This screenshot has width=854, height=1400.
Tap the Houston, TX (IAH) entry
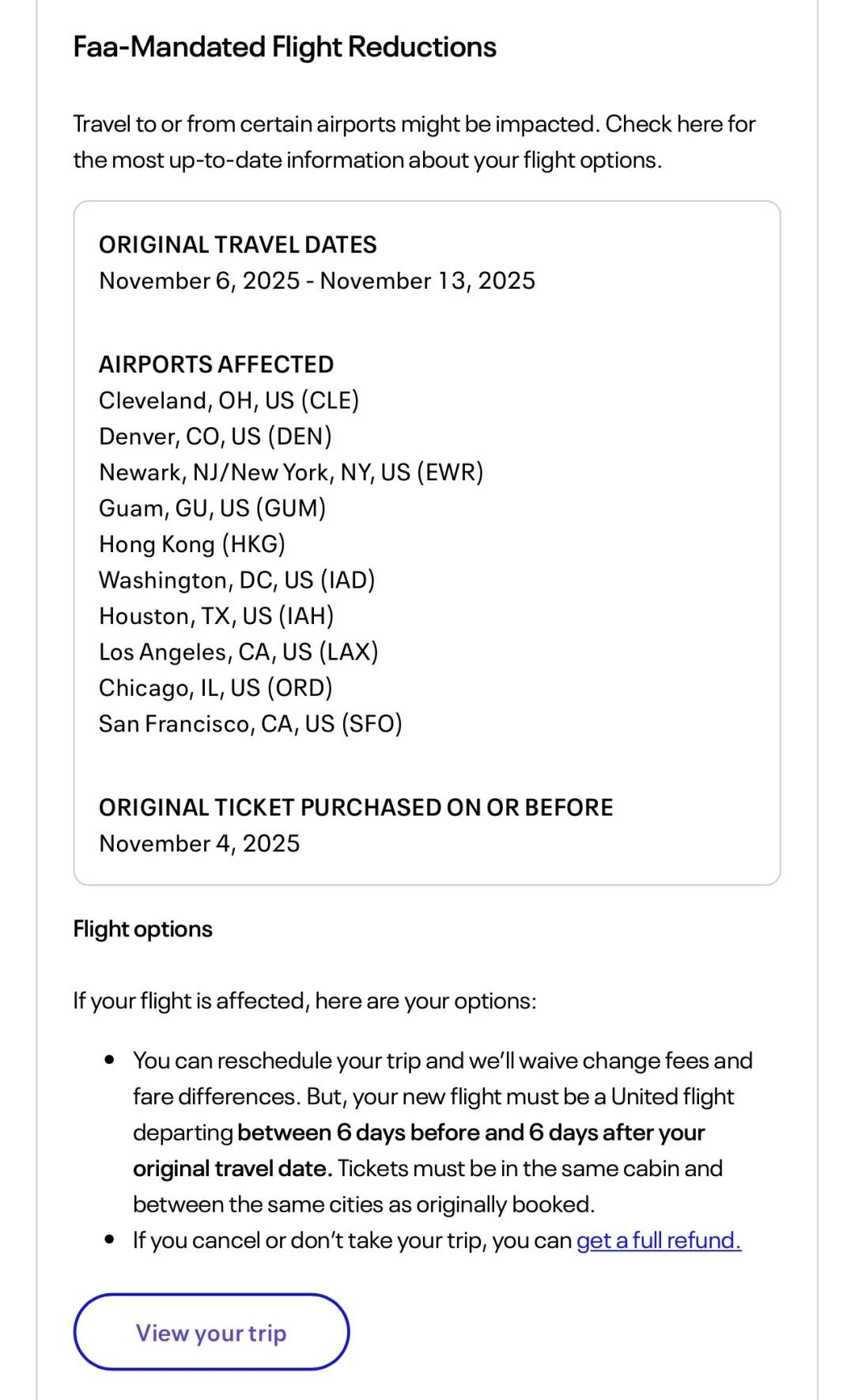click(x=216, y=616)
